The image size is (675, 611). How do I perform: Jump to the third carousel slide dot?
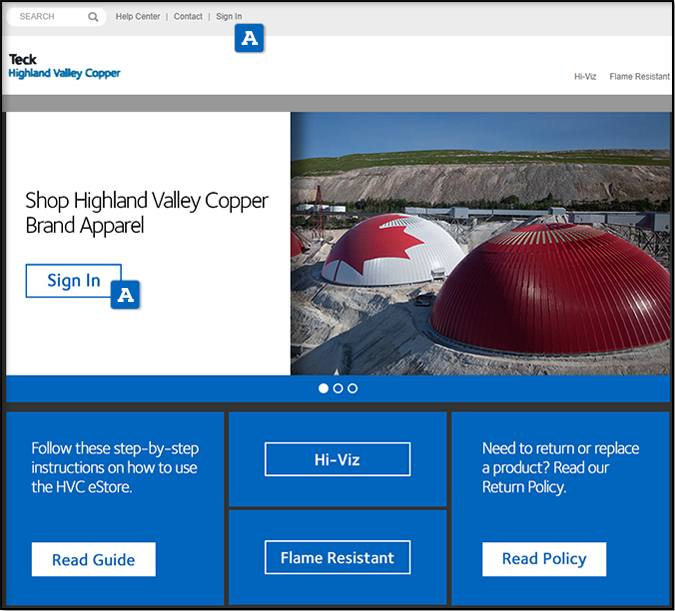click(x=353, y=388)
